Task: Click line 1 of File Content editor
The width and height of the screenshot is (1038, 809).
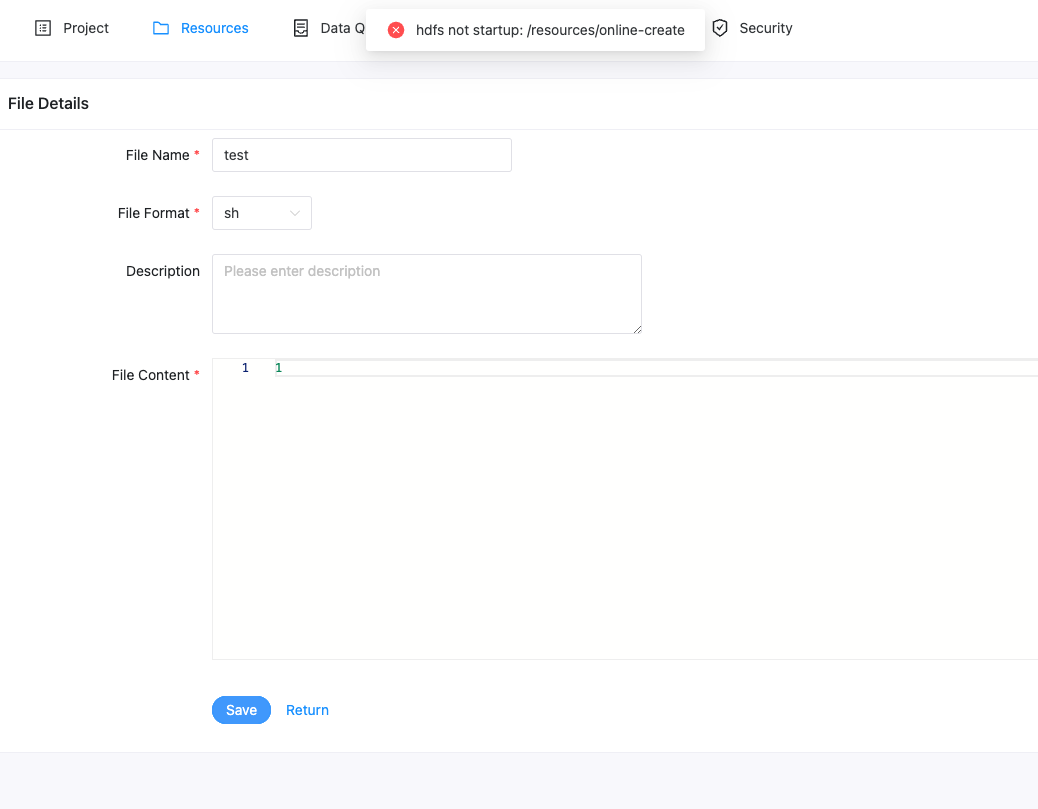Action: (x=655, y=368)
